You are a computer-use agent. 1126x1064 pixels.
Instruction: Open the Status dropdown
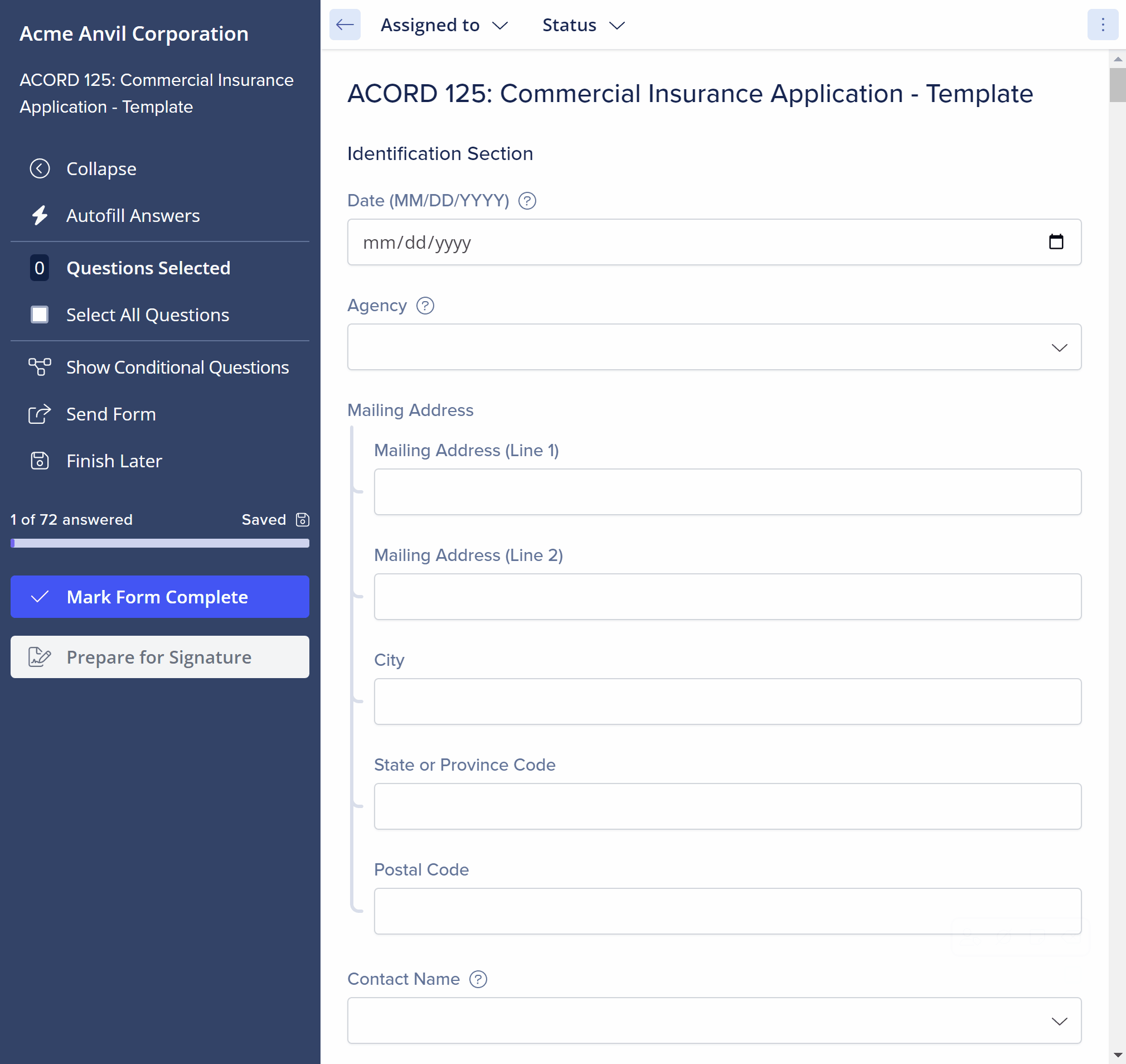pyautogui.click(x=584, y=25)
